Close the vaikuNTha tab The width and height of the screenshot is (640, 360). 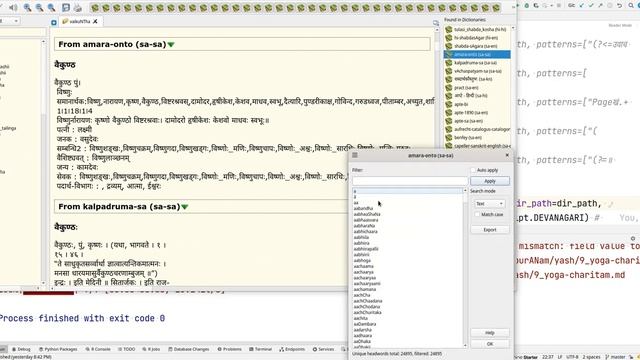[x=95, y=21]
